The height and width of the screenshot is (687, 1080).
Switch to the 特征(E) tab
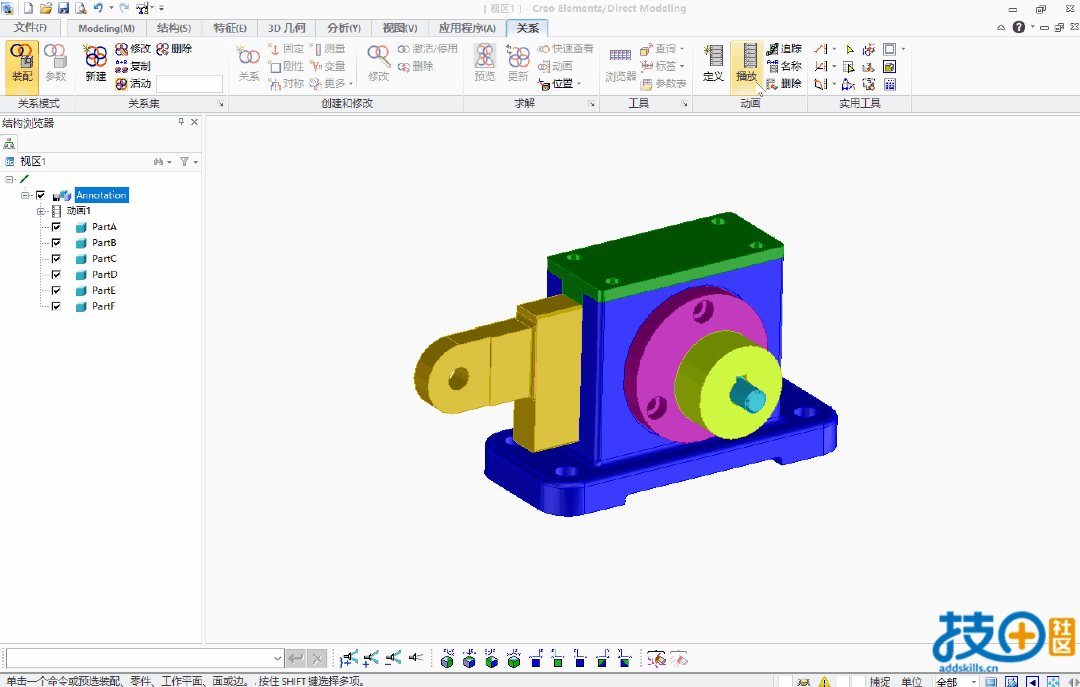229,28
